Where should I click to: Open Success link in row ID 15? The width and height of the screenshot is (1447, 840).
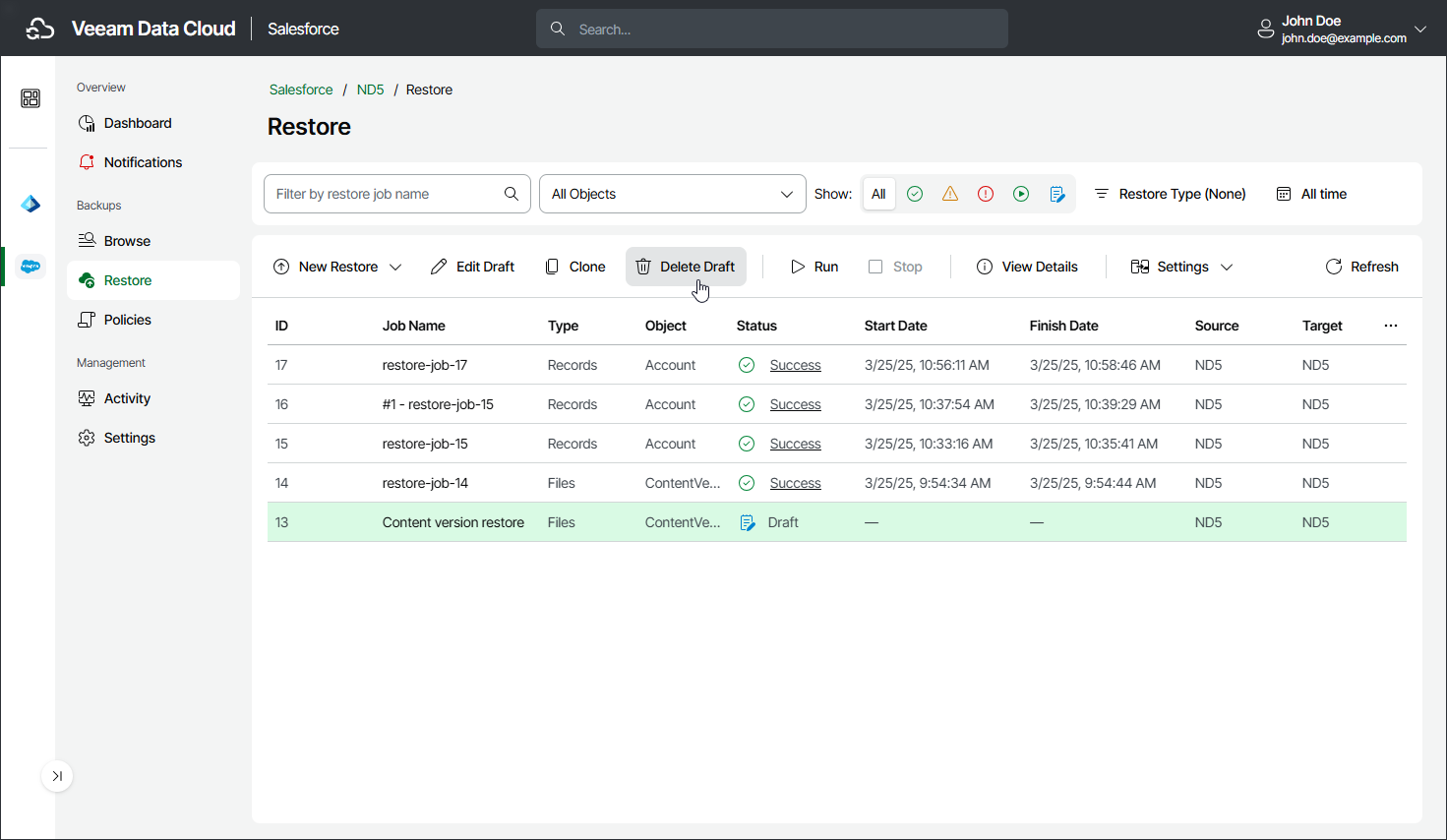796,444
